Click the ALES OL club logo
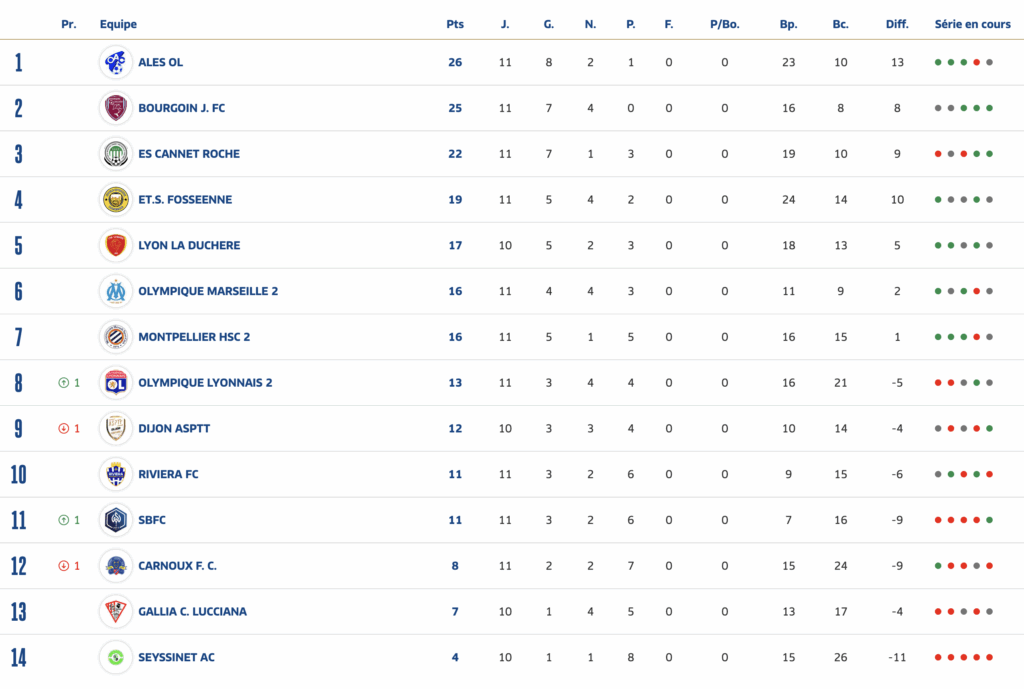Screen dimensions: 1024x689 [x=116, y=62]
